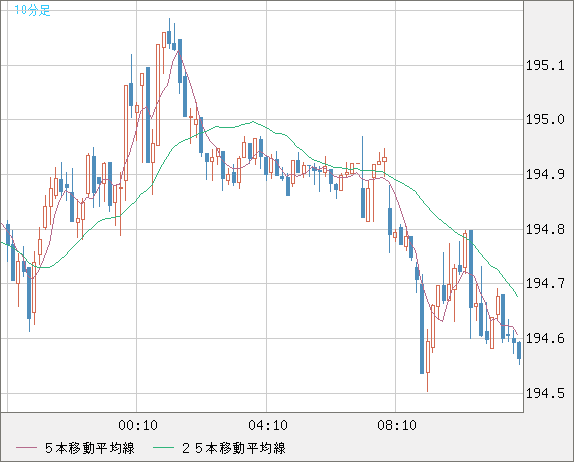The image size is (574, 462).
Task: Click the 194.8 price axis label
Action: coord(545,230)
